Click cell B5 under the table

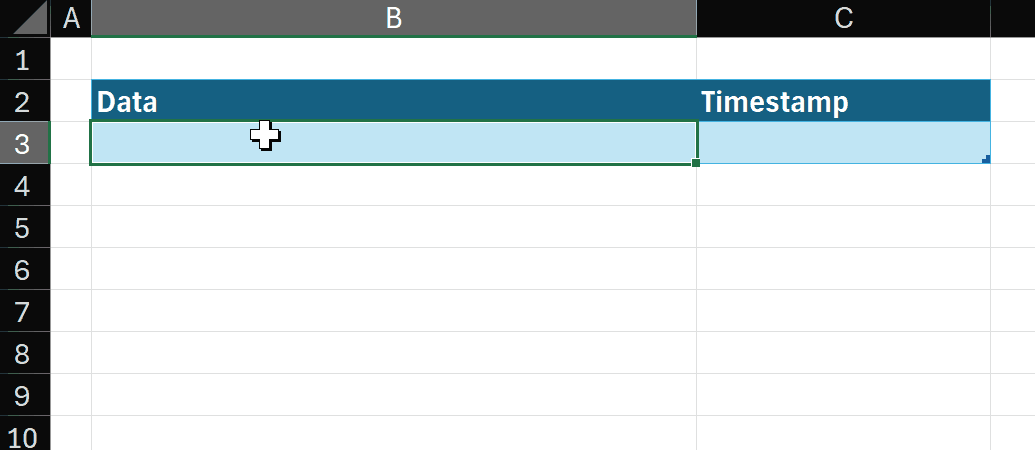393,227
